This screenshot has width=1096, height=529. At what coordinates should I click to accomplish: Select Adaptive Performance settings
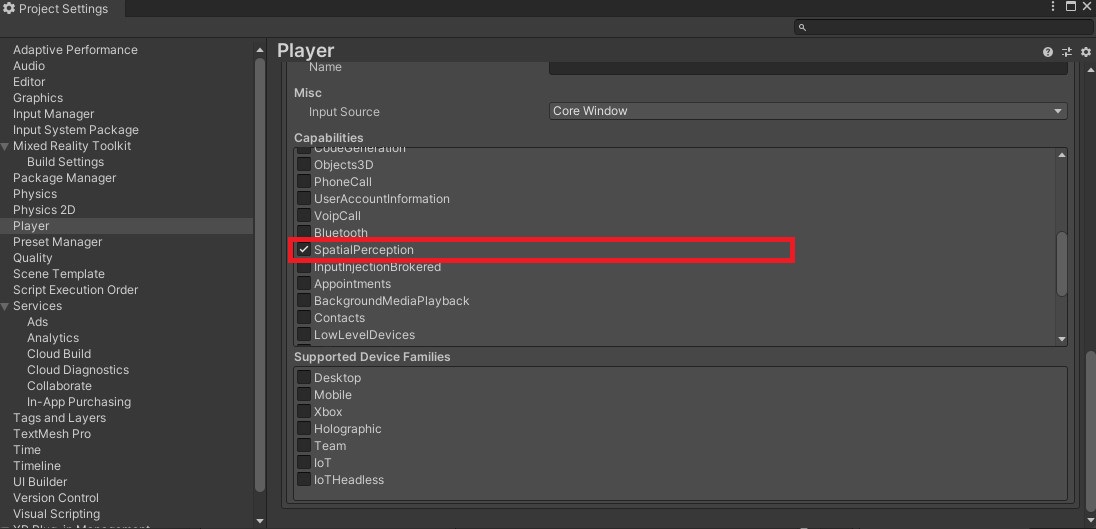point(75,50)
